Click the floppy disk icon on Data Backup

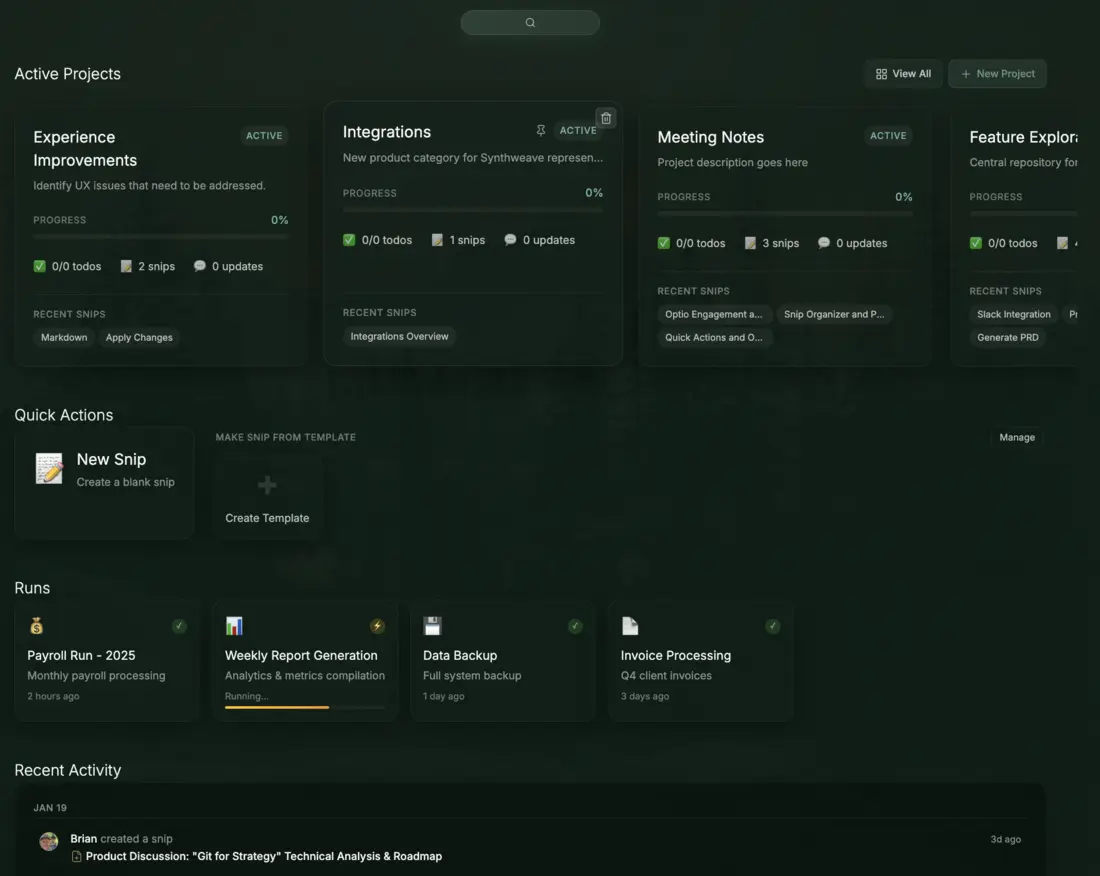433,625
